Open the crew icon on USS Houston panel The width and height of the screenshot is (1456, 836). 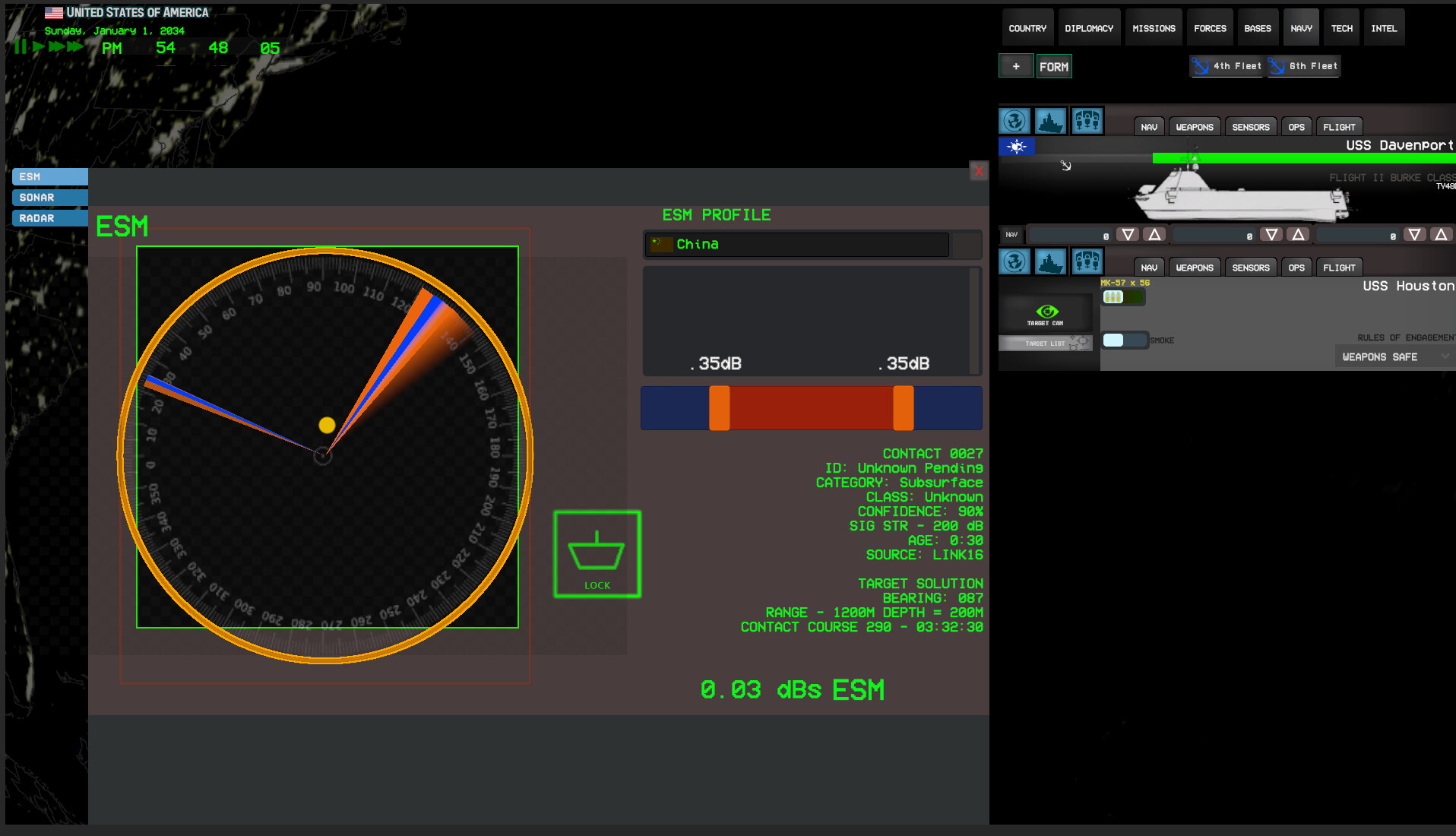[1087, 261]
